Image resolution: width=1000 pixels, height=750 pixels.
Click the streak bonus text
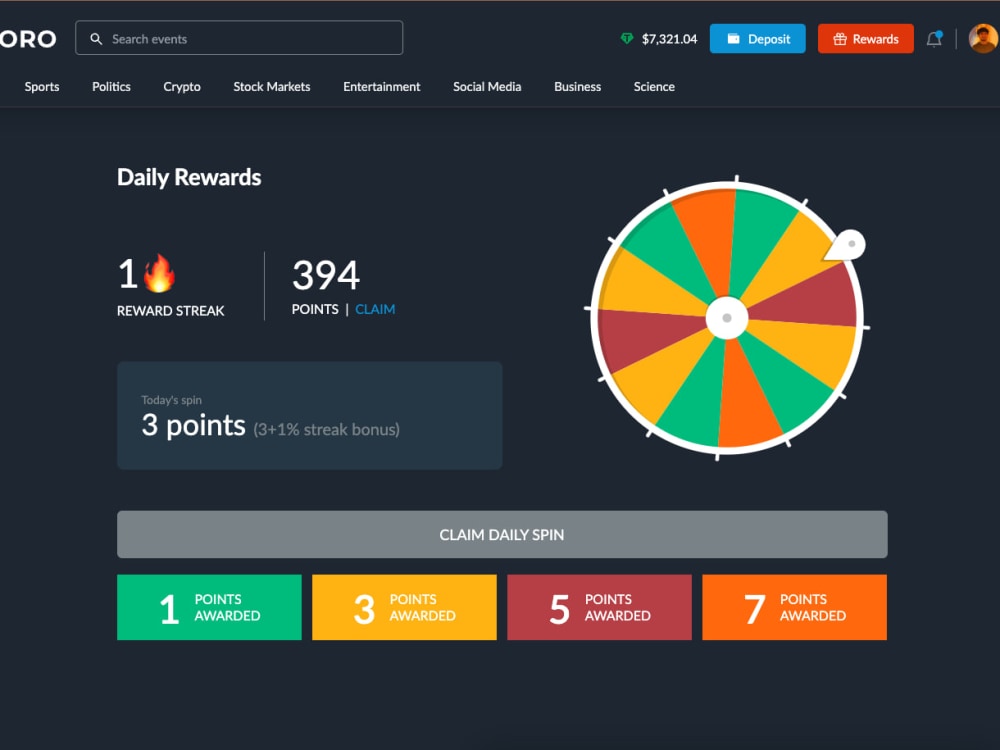pyautogui.click(x=327, y=429)
